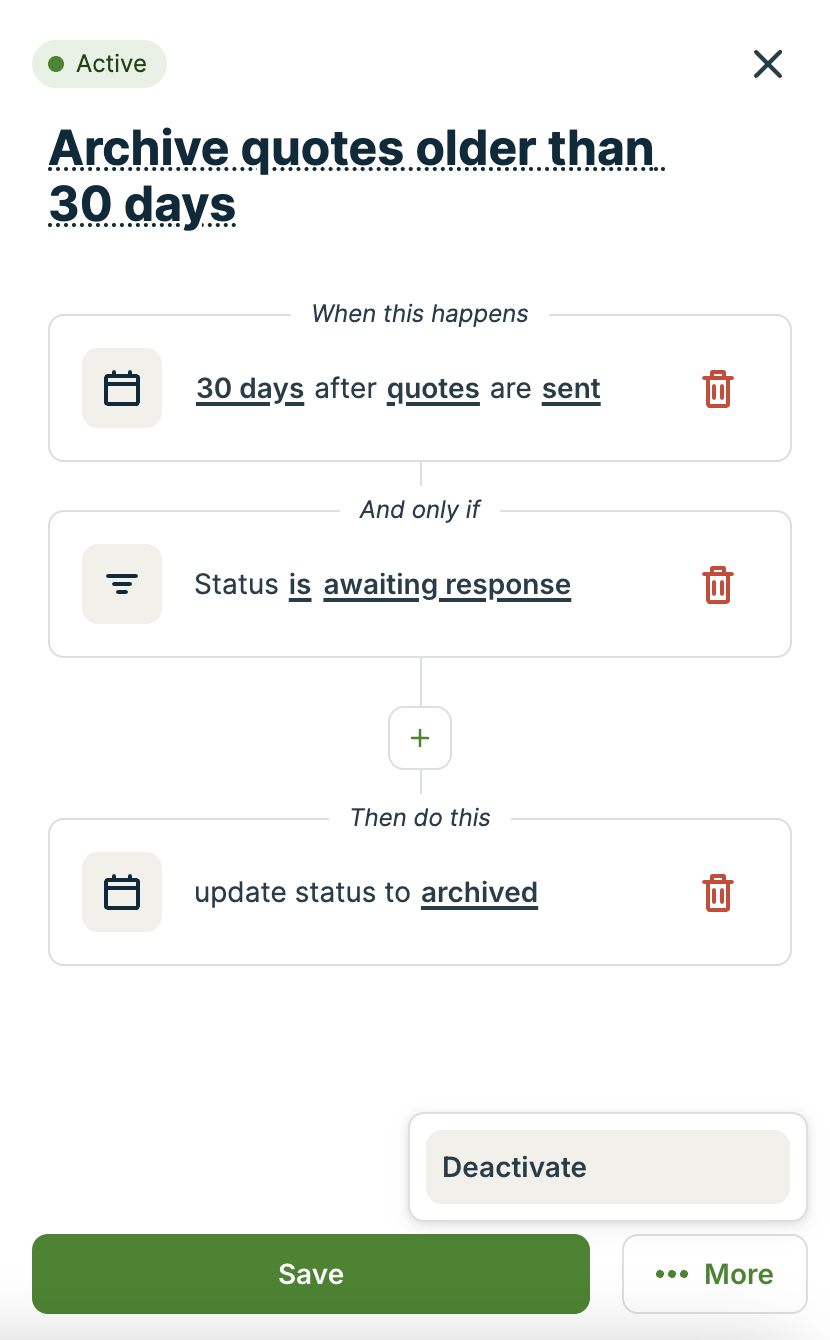The height and width of the screenshot is (1340, 830).
Task: Click the filter icon on the condition card
Action: [121, 584]
